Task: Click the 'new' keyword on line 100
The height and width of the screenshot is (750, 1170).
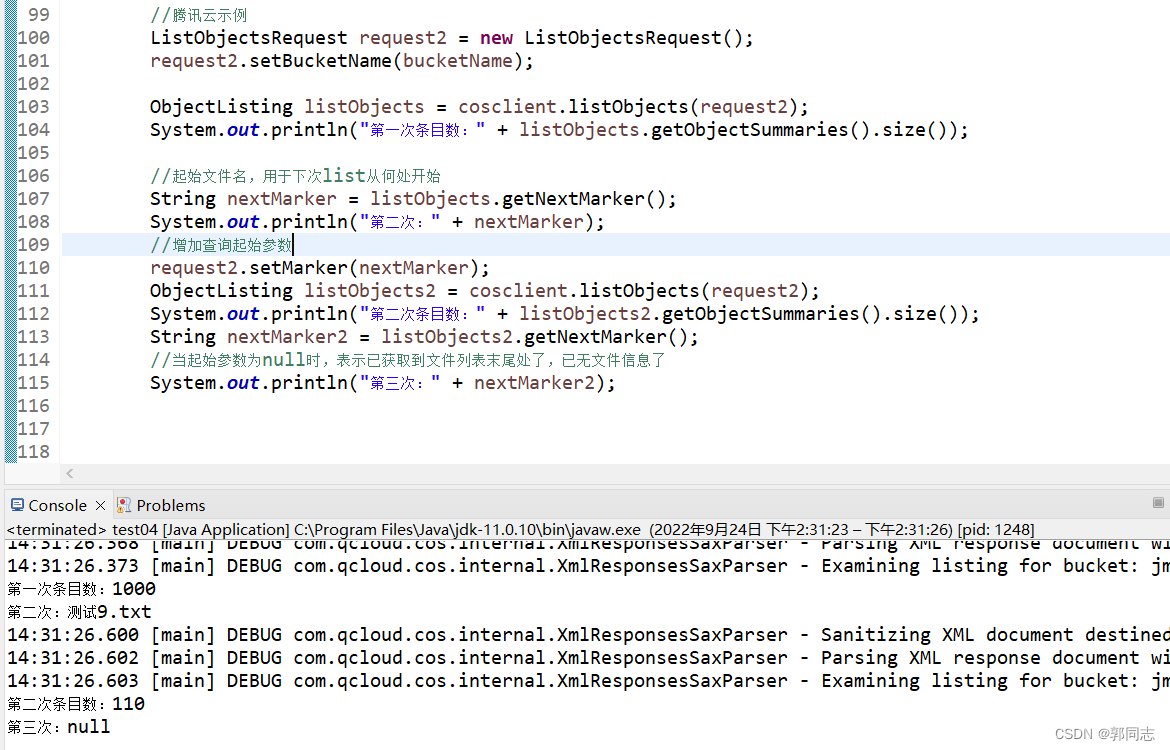Action: tap(496, 38)
